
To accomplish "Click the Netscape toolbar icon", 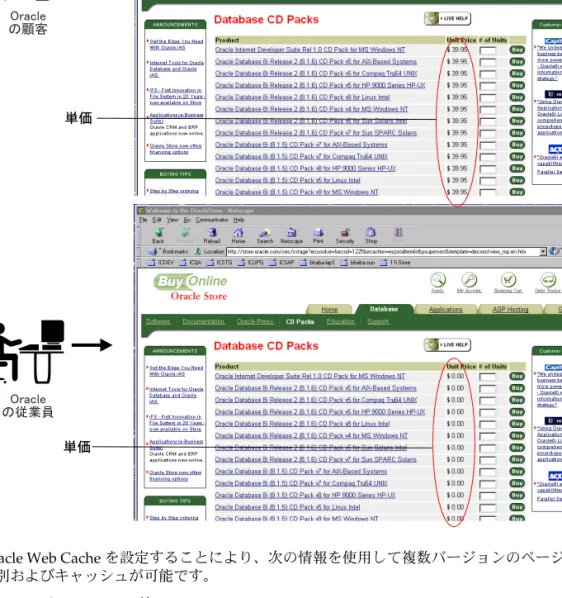I will click(x=292, y=233).
